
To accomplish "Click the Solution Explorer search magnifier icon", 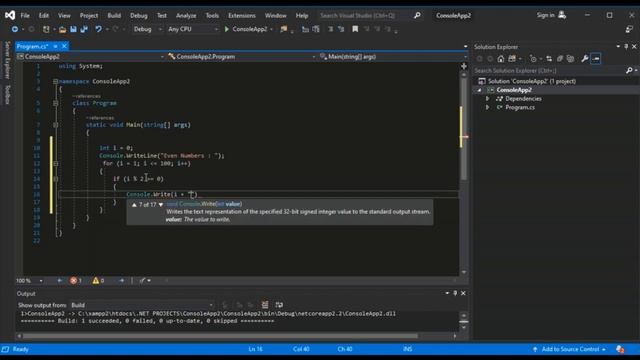I will (629, 71).
